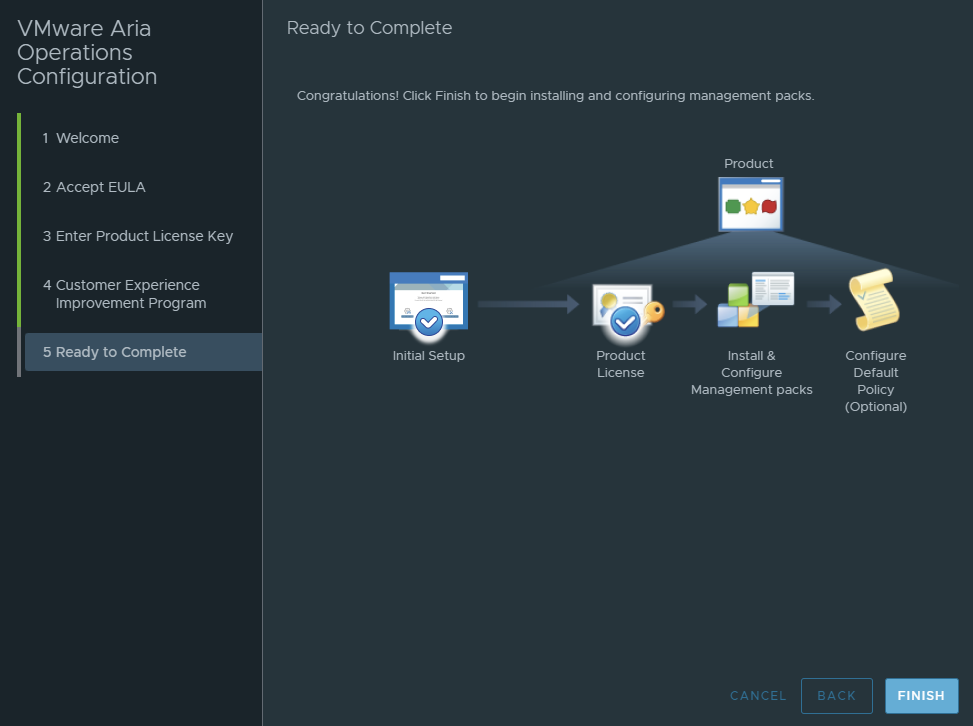
Task: Click the arrow after Product License icon
Action: click(x=690, y=303)
